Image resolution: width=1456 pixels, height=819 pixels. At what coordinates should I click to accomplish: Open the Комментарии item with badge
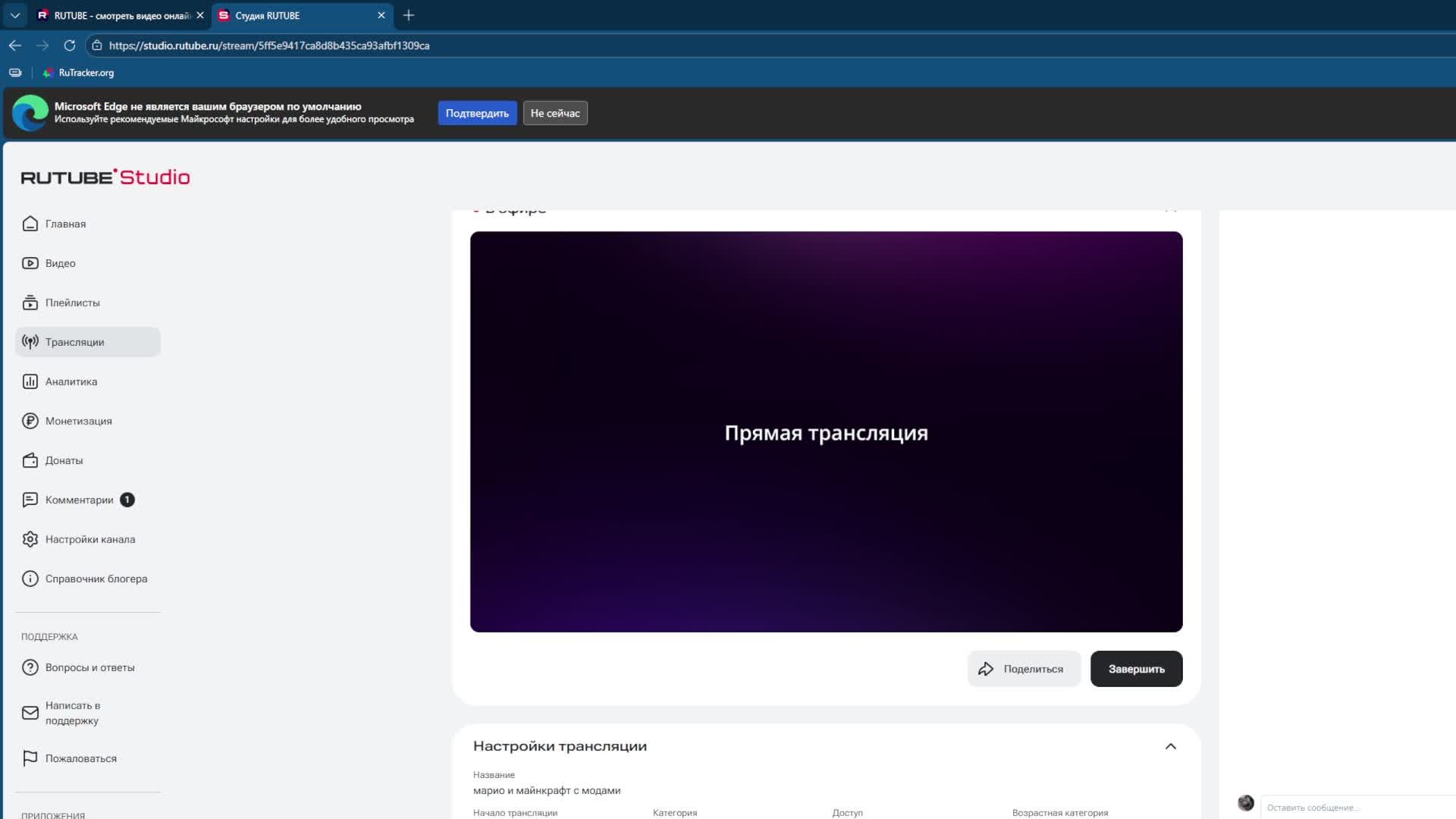pyautogui.click(x=79, y=500)
